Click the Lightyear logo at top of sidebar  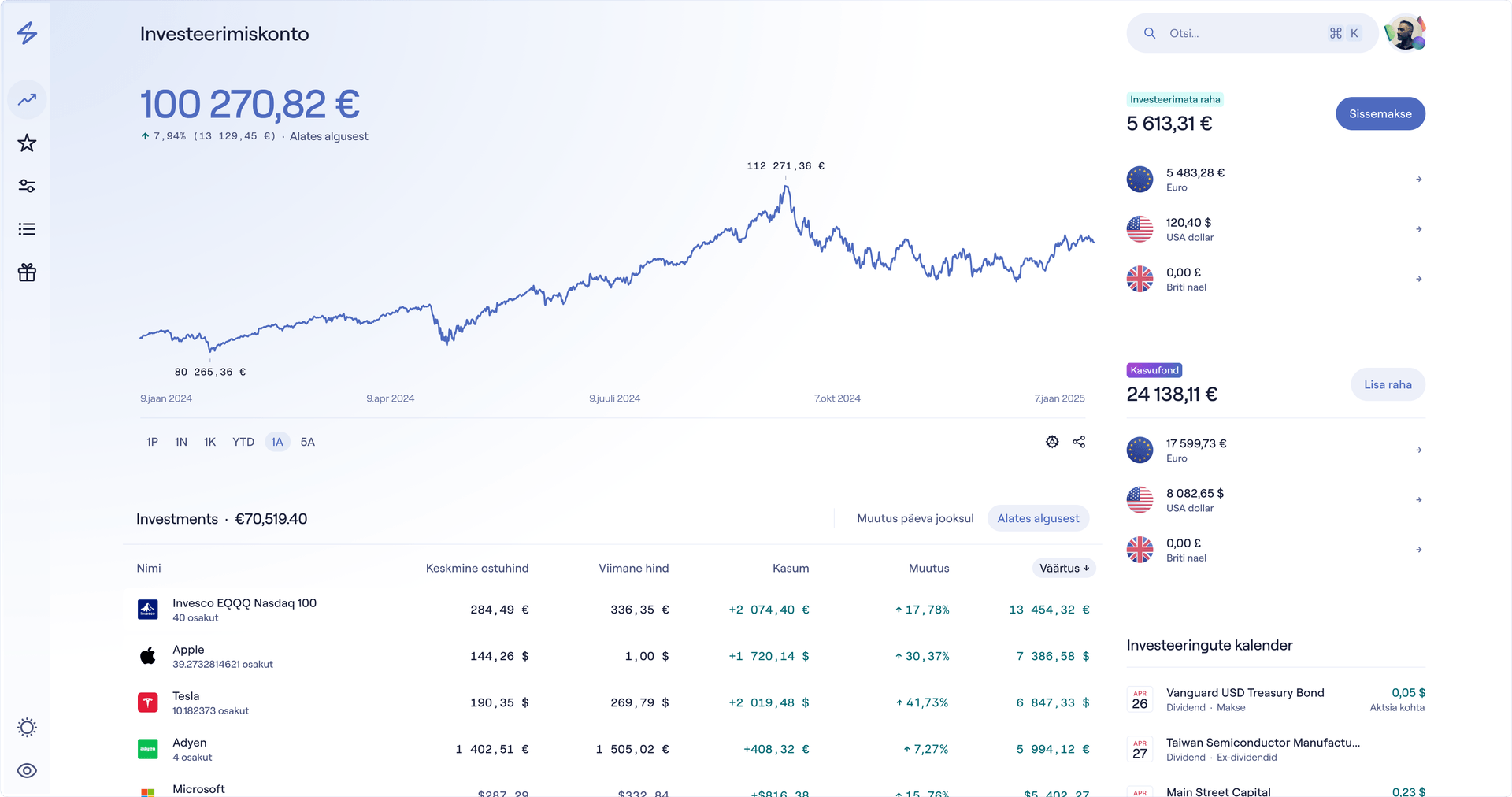click(x=27, y=33)
